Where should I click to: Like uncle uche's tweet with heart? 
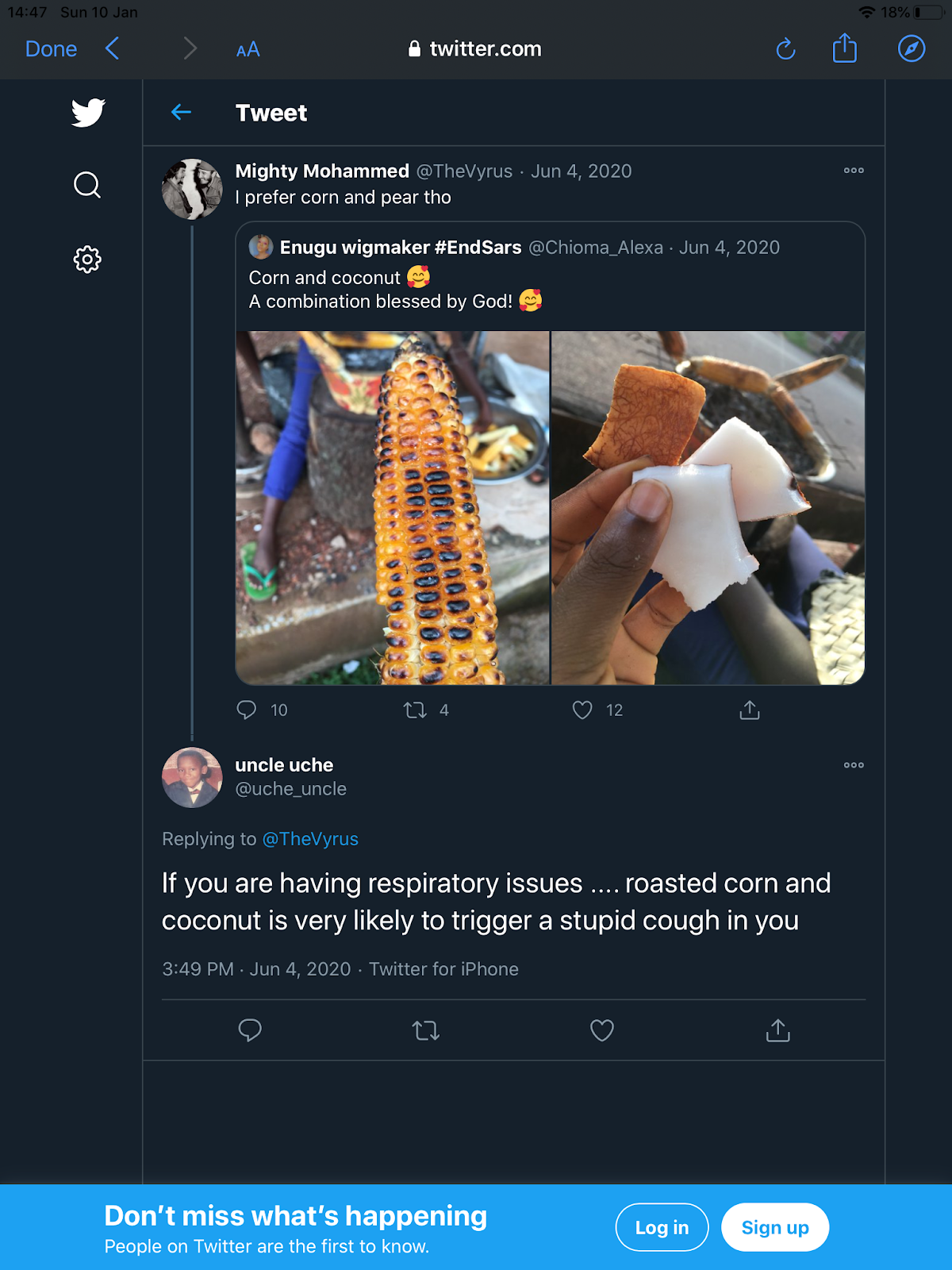602,1030
